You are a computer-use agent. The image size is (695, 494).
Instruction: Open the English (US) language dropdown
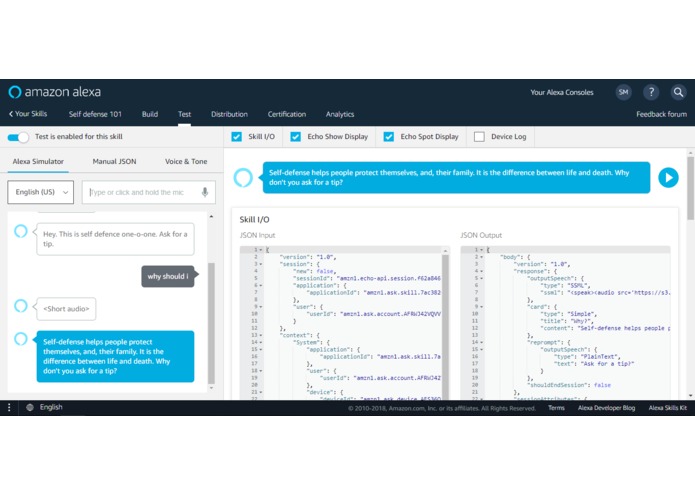click(40, 192)
